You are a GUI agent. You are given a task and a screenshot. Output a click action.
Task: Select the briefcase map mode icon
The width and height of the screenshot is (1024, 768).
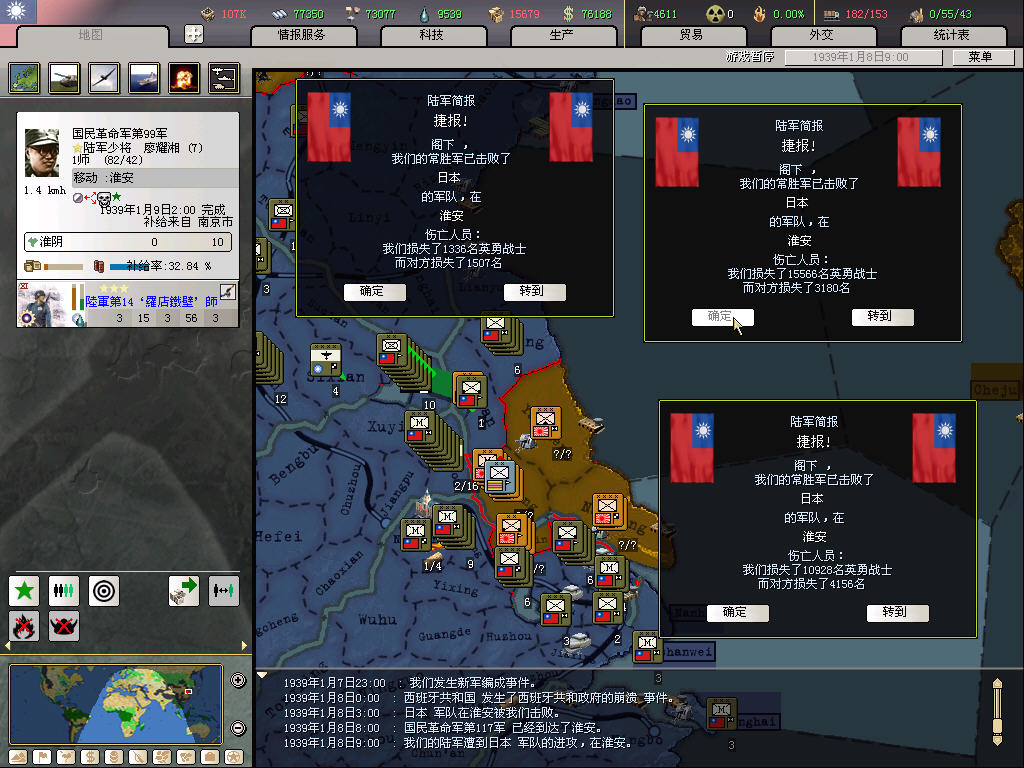pos(210,758)
